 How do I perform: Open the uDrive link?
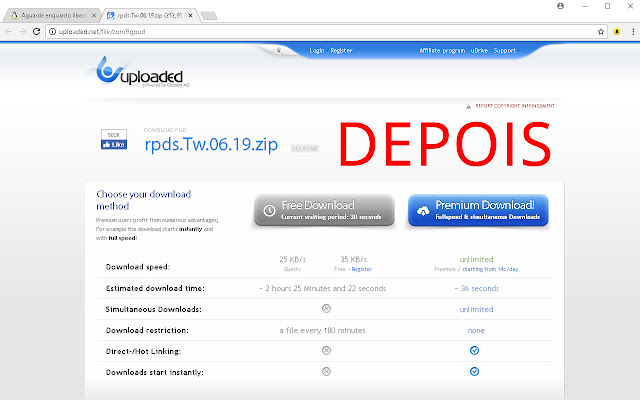(479, 51)
